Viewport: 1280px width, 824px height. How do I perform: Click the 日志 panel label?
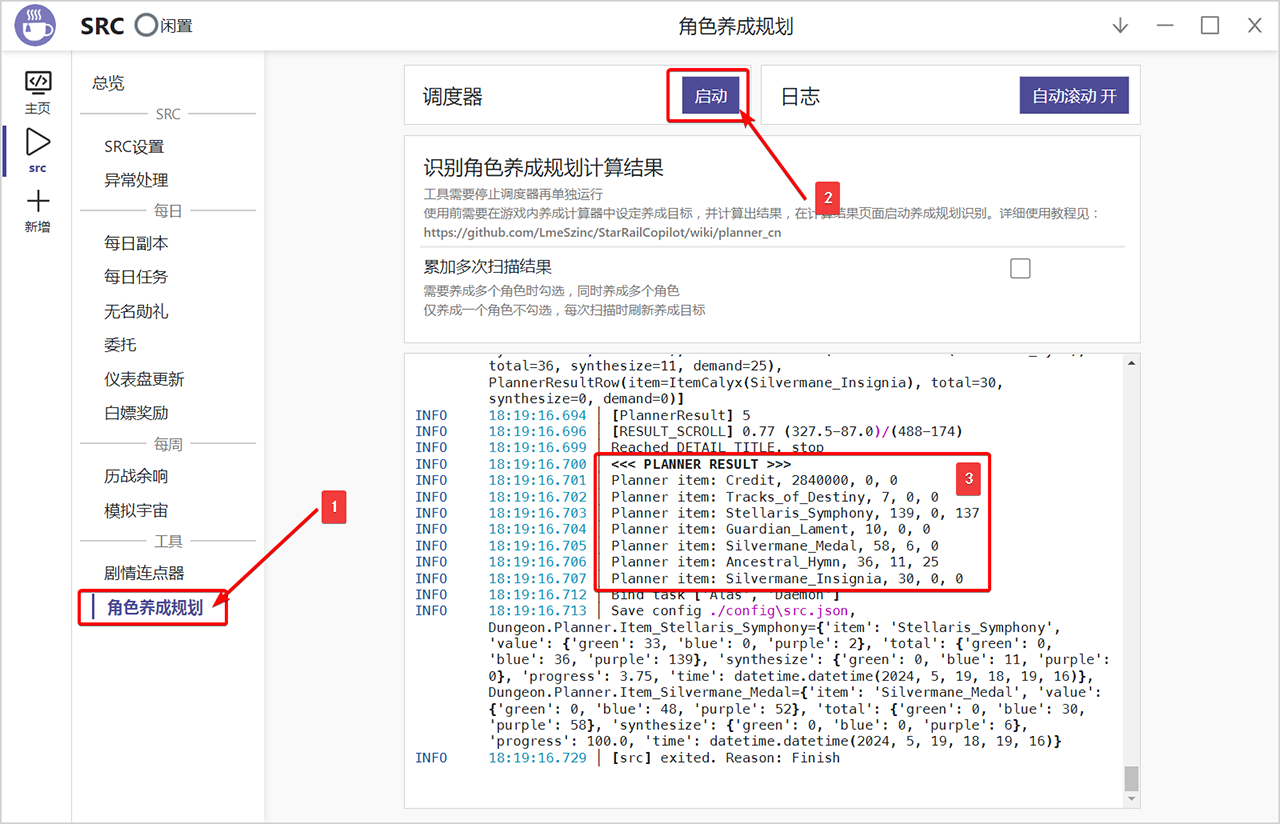(800, 96)
